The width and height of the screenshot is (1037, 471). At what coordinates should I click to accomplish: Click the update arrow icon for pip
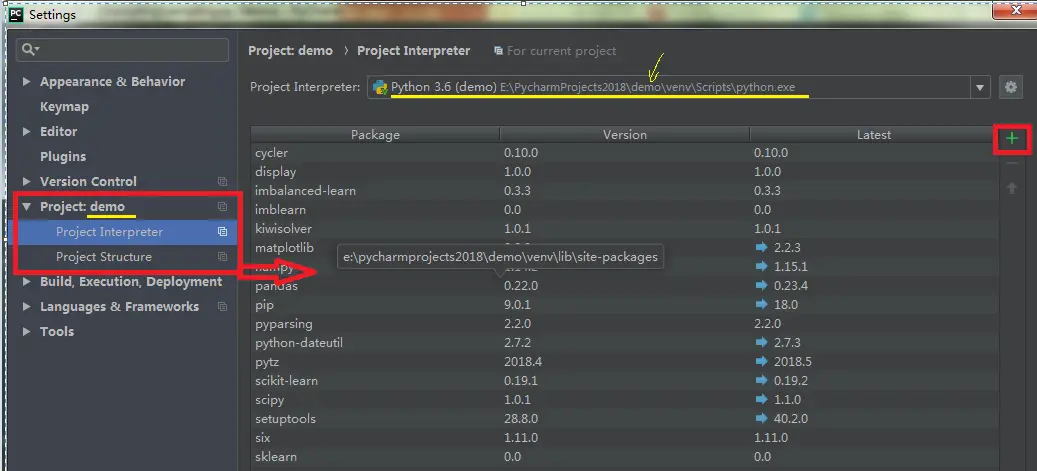click(x=762, y=305)
